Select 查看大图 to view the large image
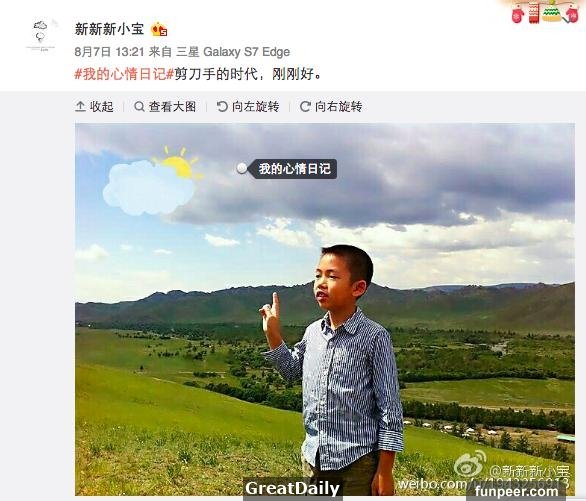This screenshot has height=501, width=586. (165, 106)
